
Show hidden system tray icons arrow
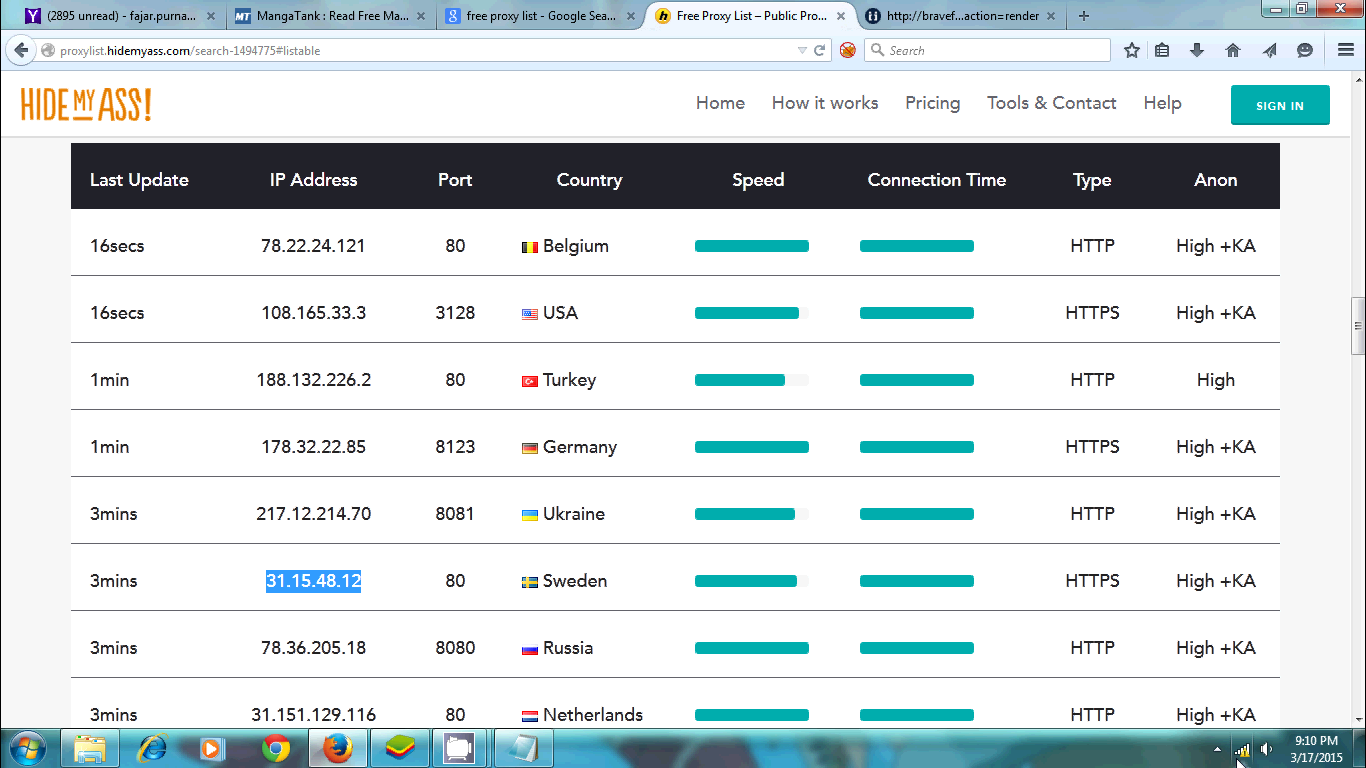coord(1217,749)
